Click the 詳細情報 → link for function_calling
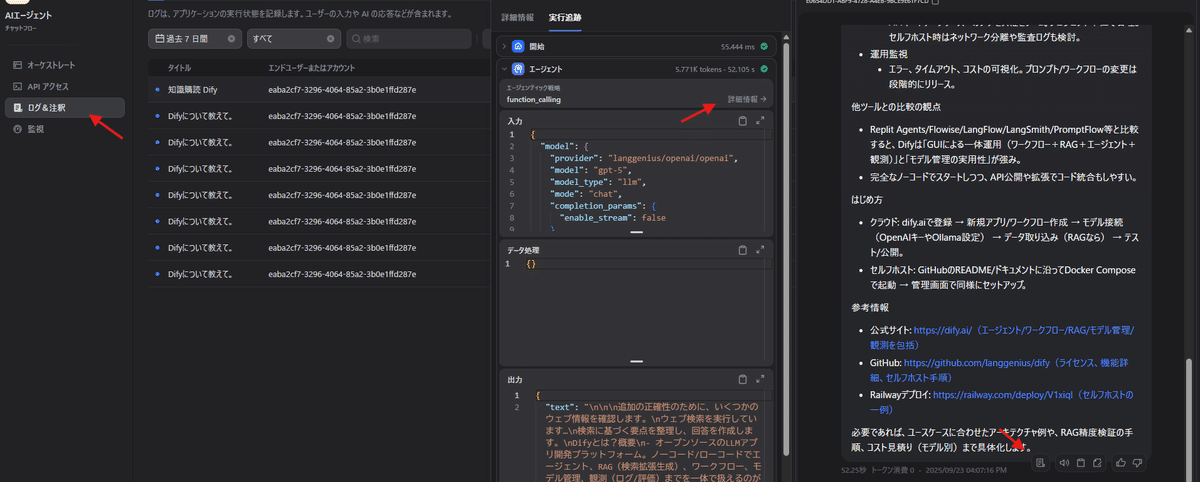The height and width of the screenshot is (482, 1200). 746,100
